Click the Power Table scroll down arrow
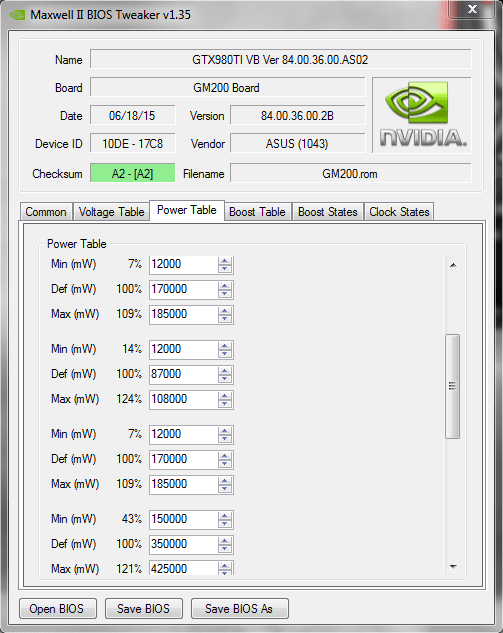503x633 pixels. pyautogui.click(x=453, y=567)
